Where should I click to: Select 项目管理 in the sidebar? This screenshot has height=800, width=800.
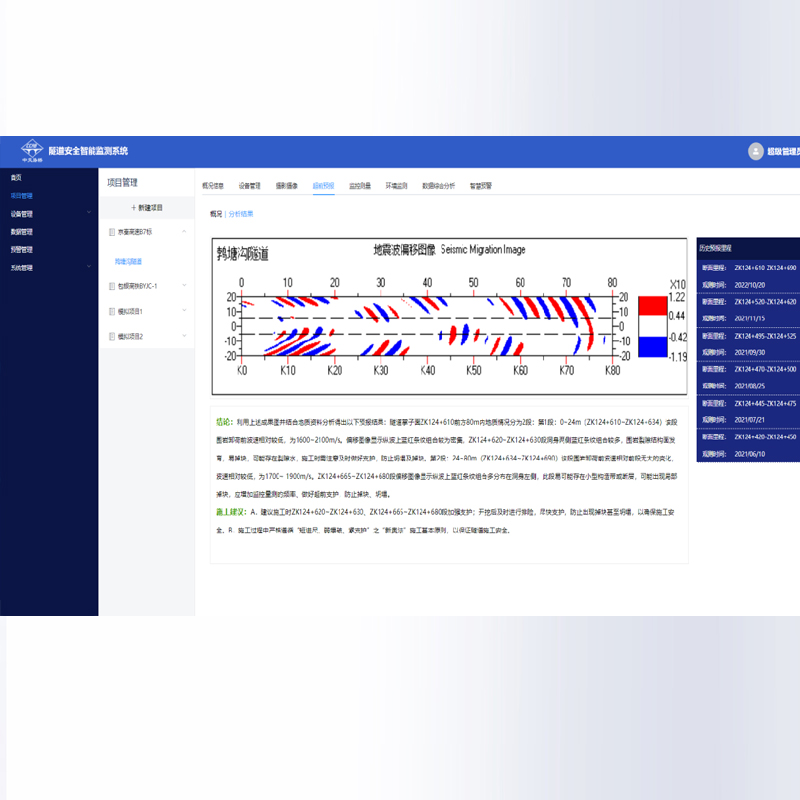[x=21, y=195]
